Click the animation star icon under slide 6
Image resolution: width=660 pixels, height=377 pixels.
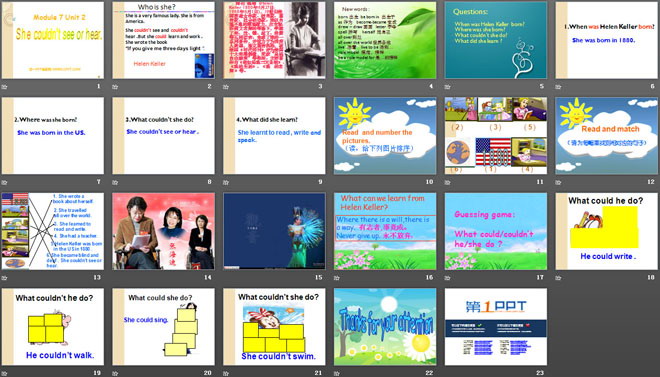[x=559, y=87]
